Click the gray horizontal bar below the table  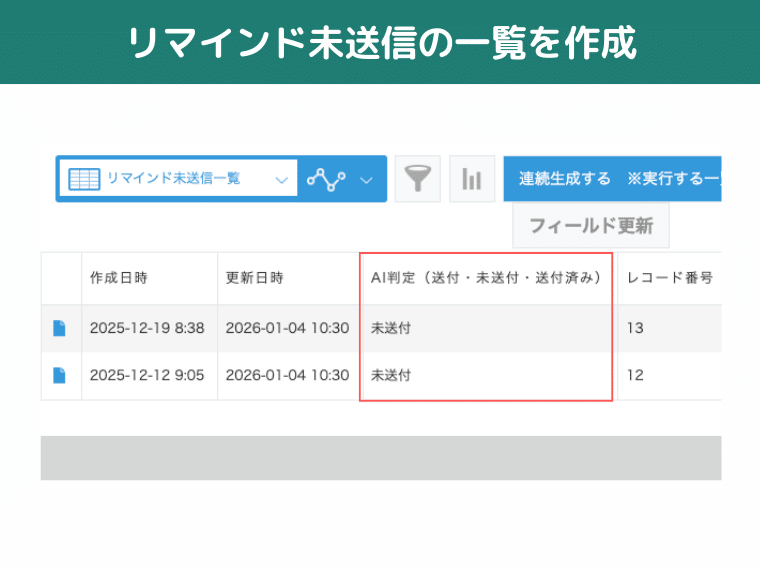pos(380,457)
